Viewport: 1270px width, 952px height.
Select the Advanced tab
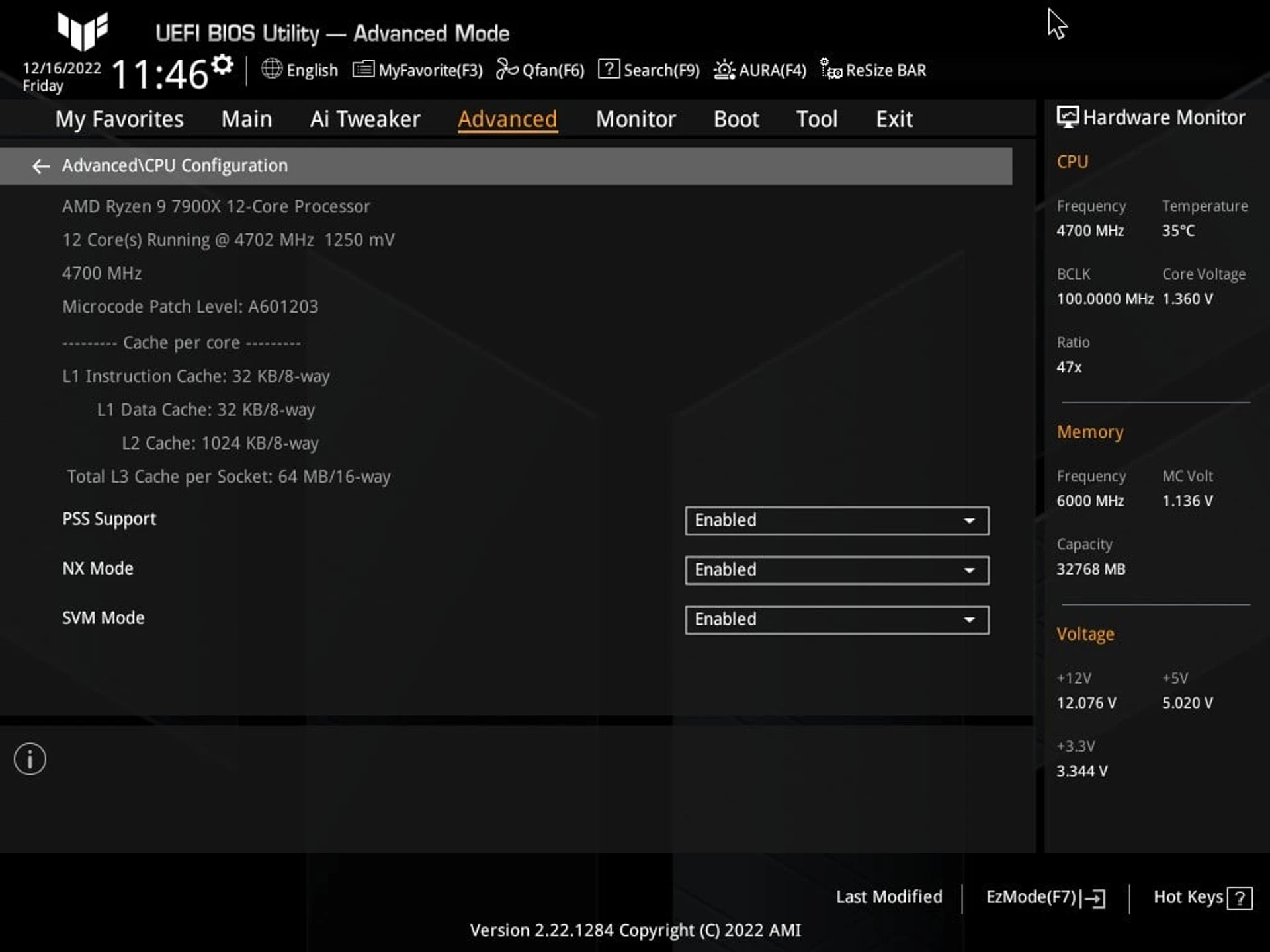coord(507,119)
